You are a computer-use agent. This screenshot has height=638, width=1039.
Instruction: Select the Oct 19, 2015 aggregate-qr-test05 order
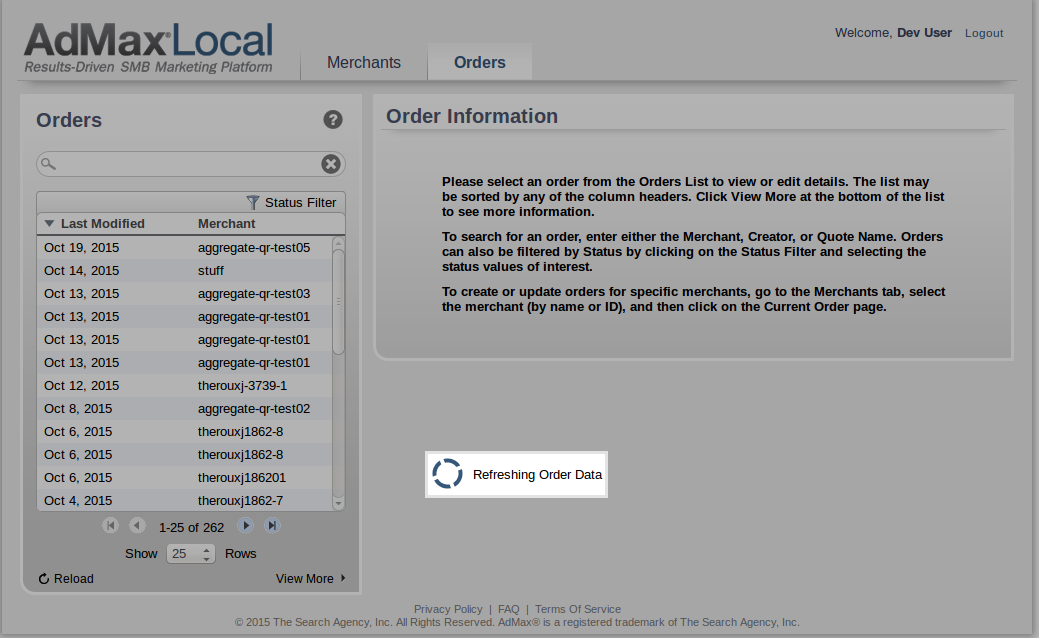coord(184,247)
